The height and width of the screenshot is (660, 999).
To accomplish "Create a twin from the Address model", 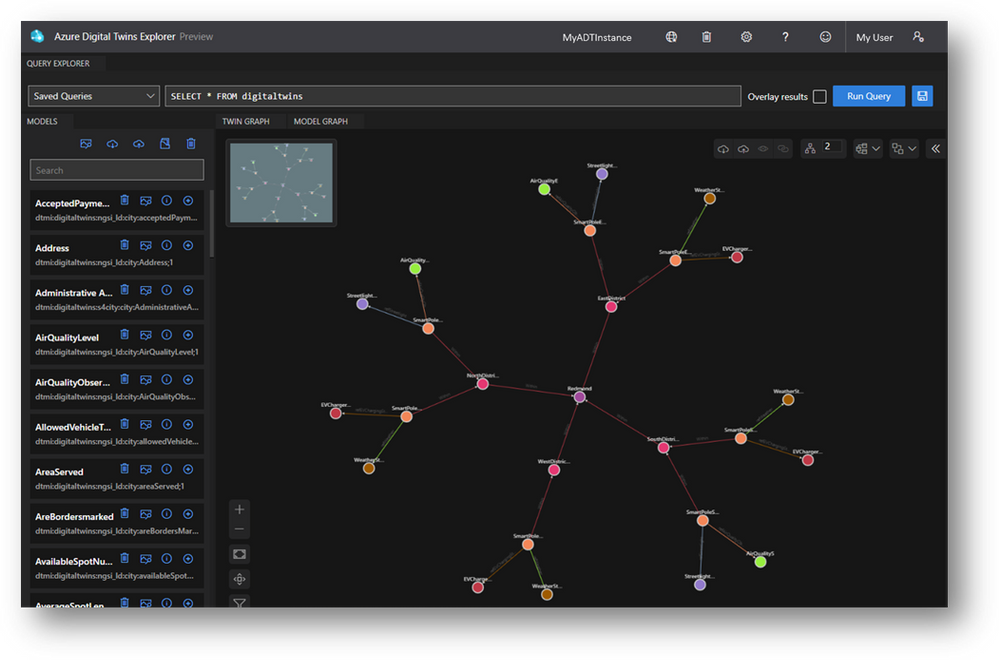I will pyautogui.click(x=188, y=245).
